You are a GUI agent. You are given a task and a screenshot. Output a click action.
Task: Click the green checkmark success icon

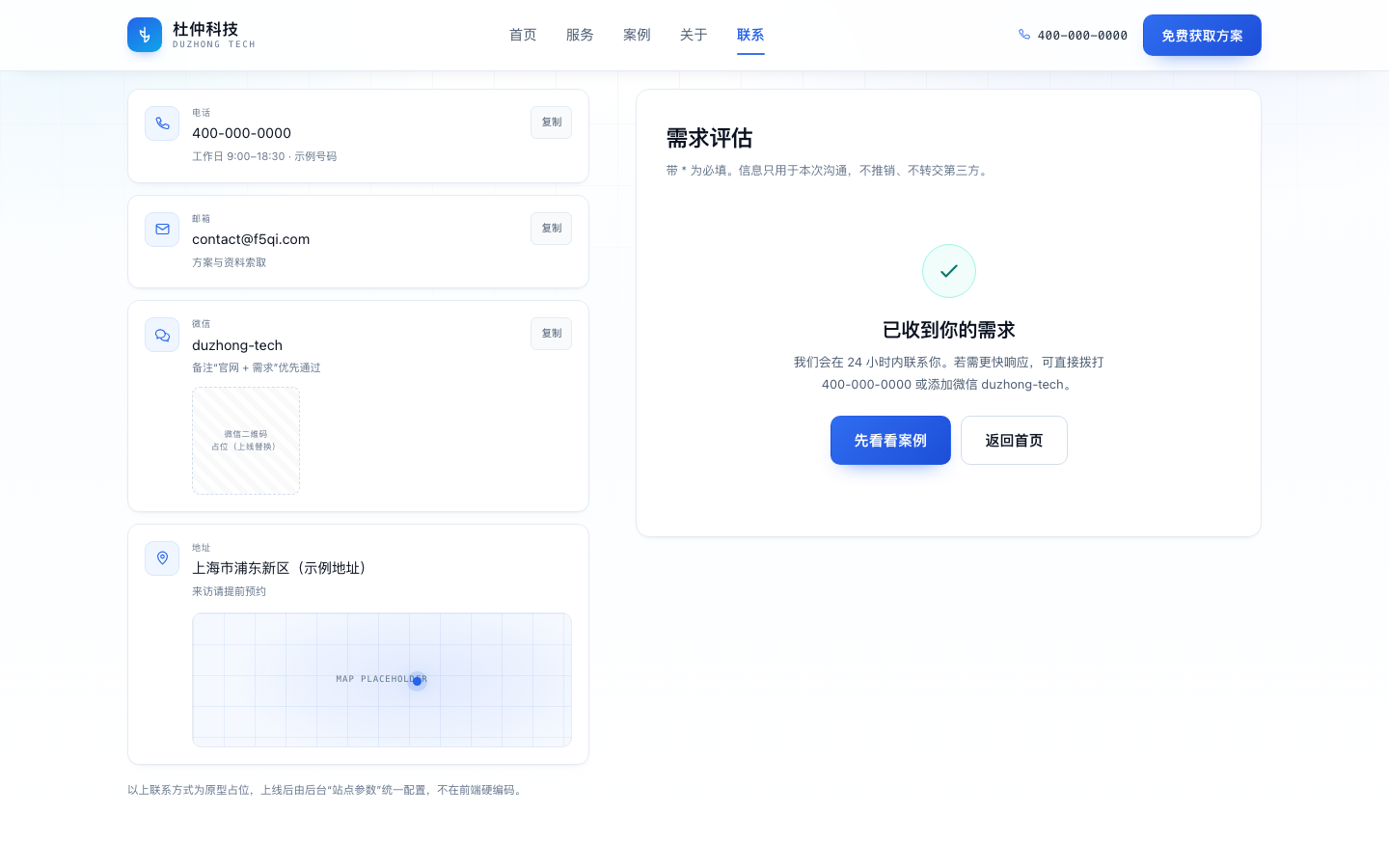click(x=949, y=271)
